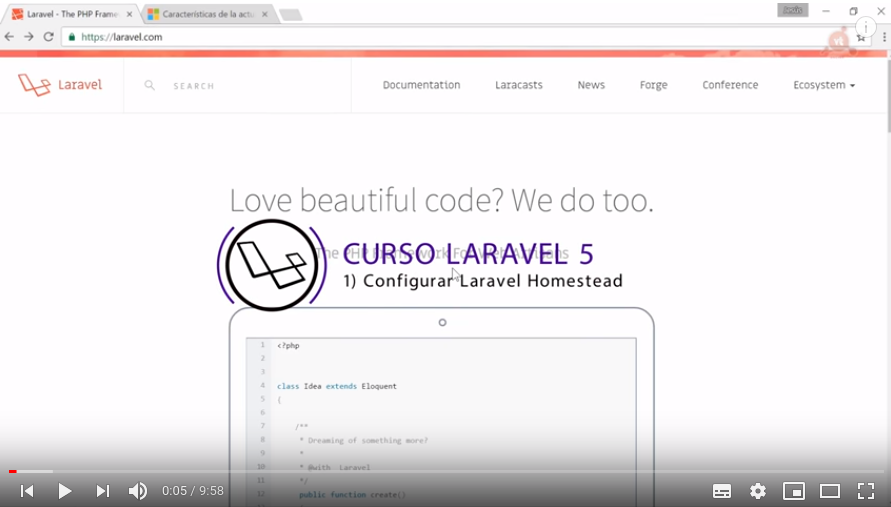This screenshot has height=507, width=891.
Task: Click the 'CURSO LARAVEL 5' title text
Action: coord(468,254)
